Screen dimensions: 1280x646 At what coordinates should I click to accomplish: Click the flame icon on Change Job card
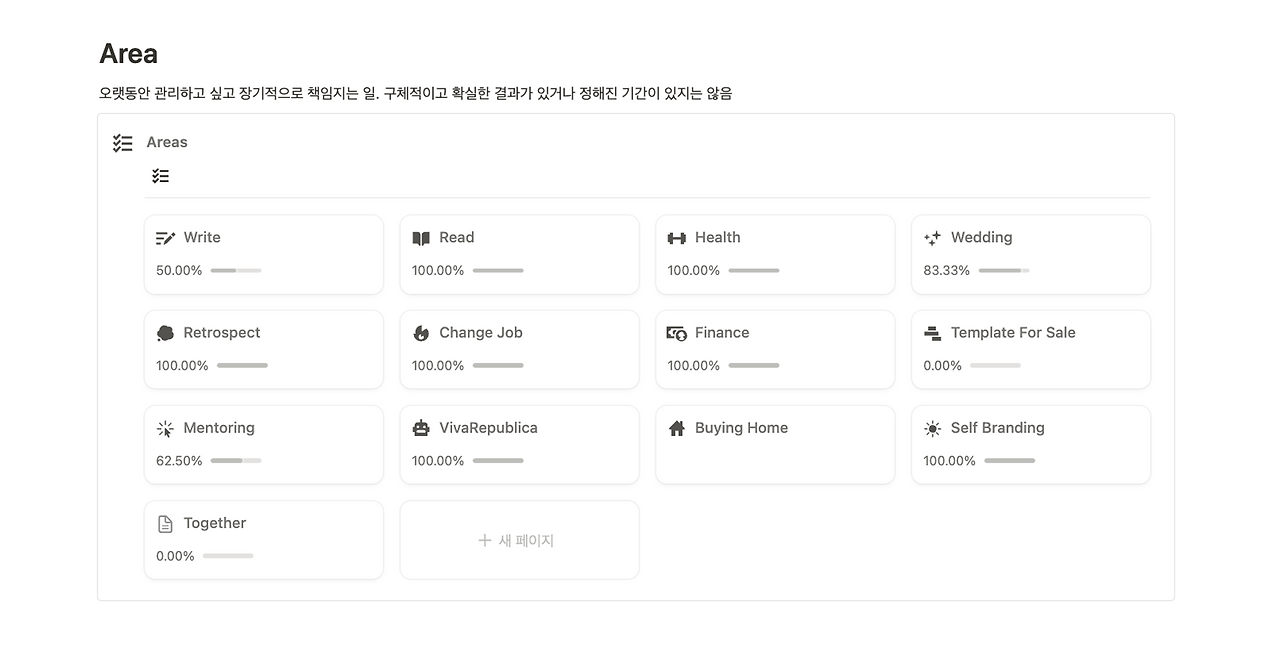pos(421,333)
